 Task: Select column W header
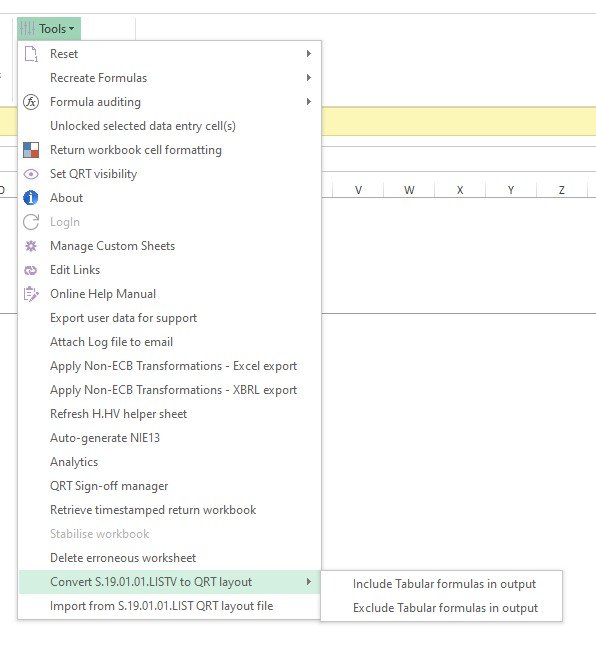pyautogui.click(x=409, y=190)
